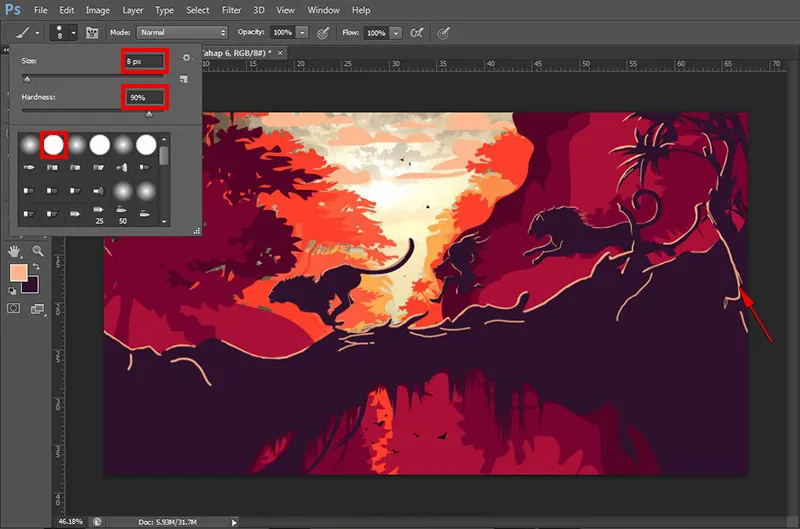Click the create new brush preset icon
The width and height of the screenshot is (800, 529).
tap(185, 78)
